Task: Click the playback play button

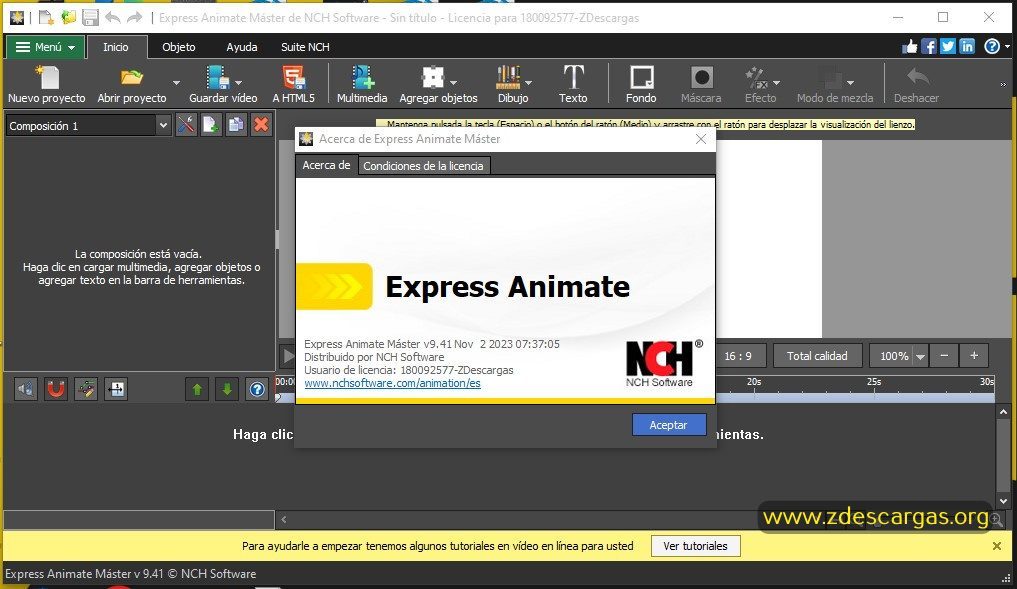Action: click(x=288, y=355)
